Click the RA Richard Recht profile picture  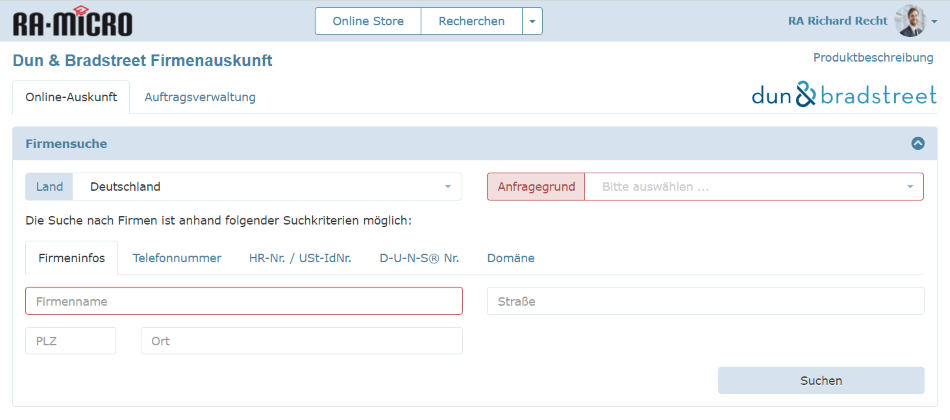point(910,21)
